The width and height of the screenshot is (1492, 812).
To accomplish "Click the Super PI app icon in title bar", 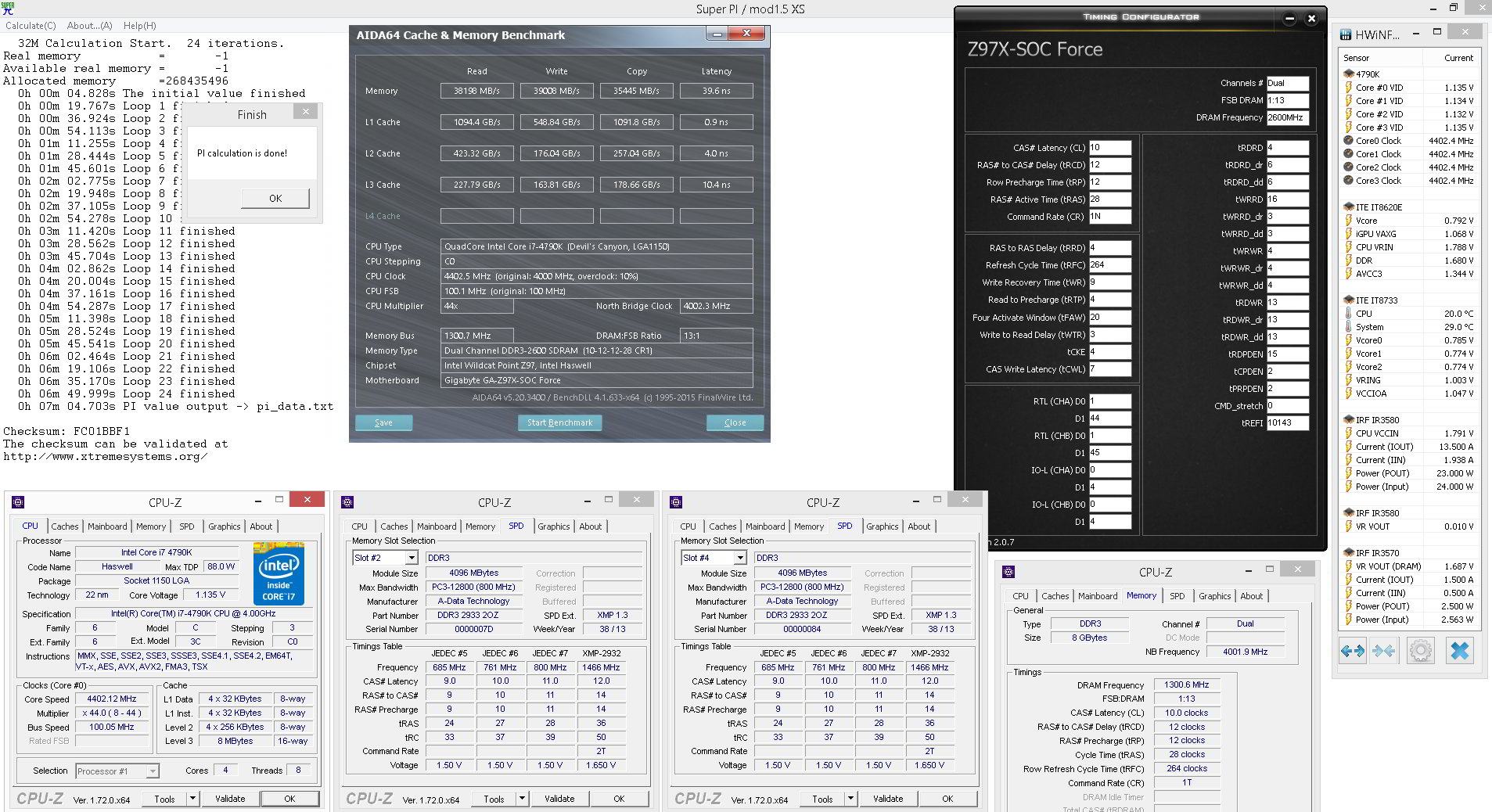I will pos(7,9).
